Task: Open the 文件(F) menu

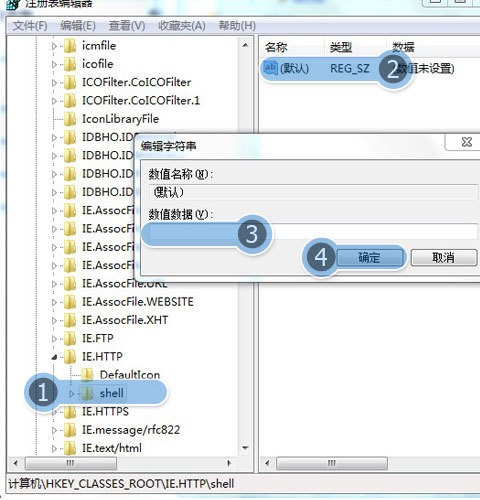Action: 30,26
